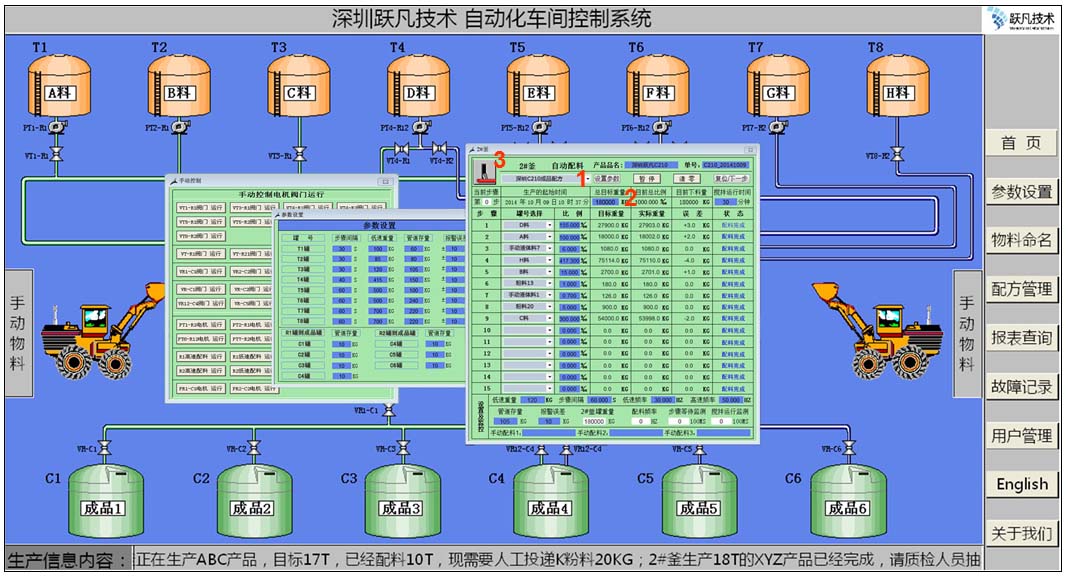The image size is (1068, 576).
Task: Switch language to English
Action: pyautogui.click(x=1020, y=485)
